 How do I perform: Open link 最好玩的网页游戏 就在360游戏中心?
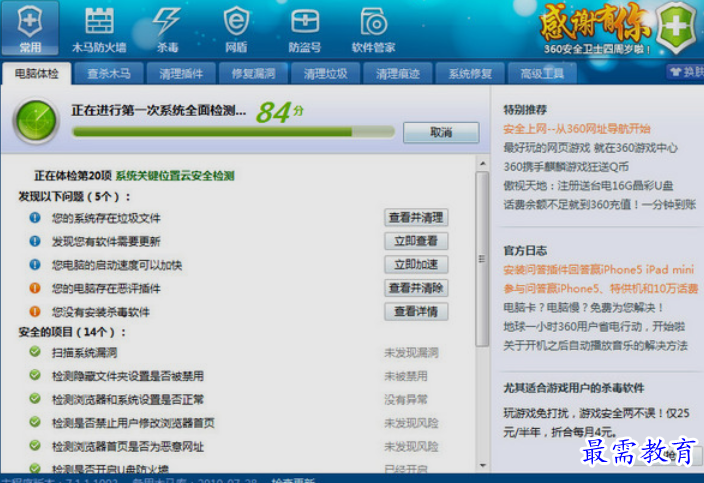click(590, 148)
